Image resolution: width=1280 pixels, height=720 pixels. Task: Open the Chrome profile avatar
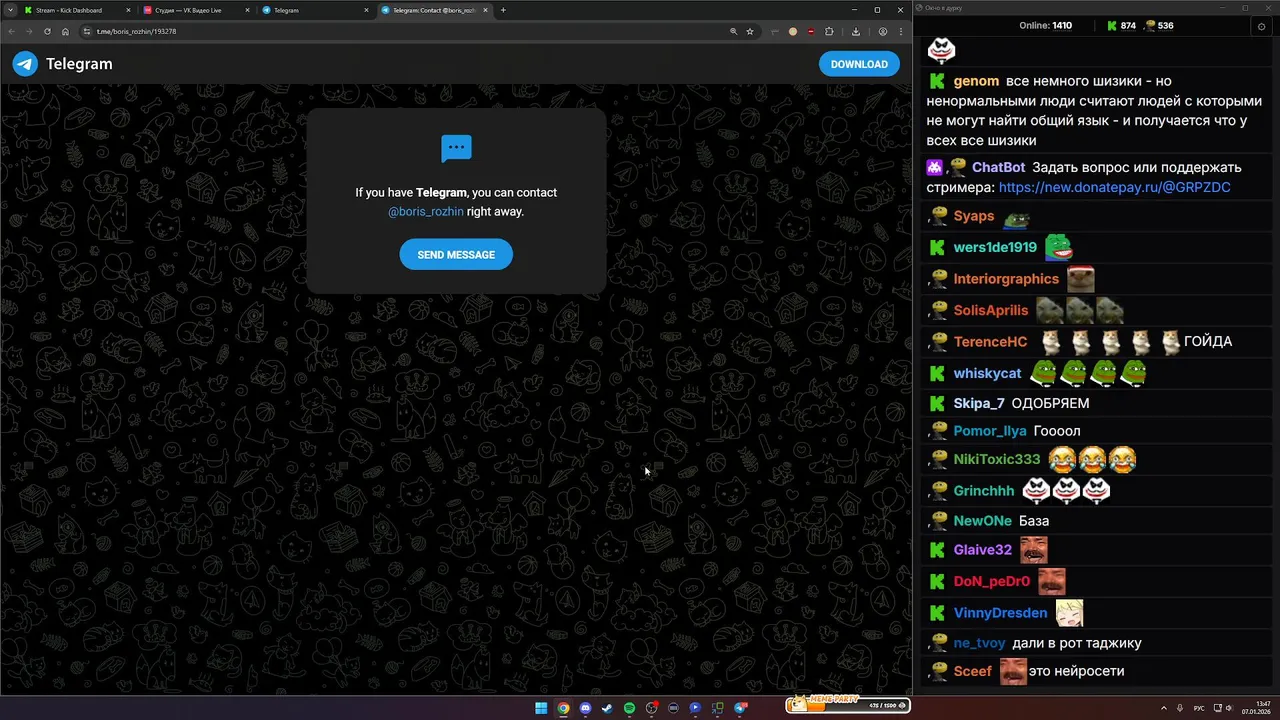pyautogui.click(x=882, y=31)
